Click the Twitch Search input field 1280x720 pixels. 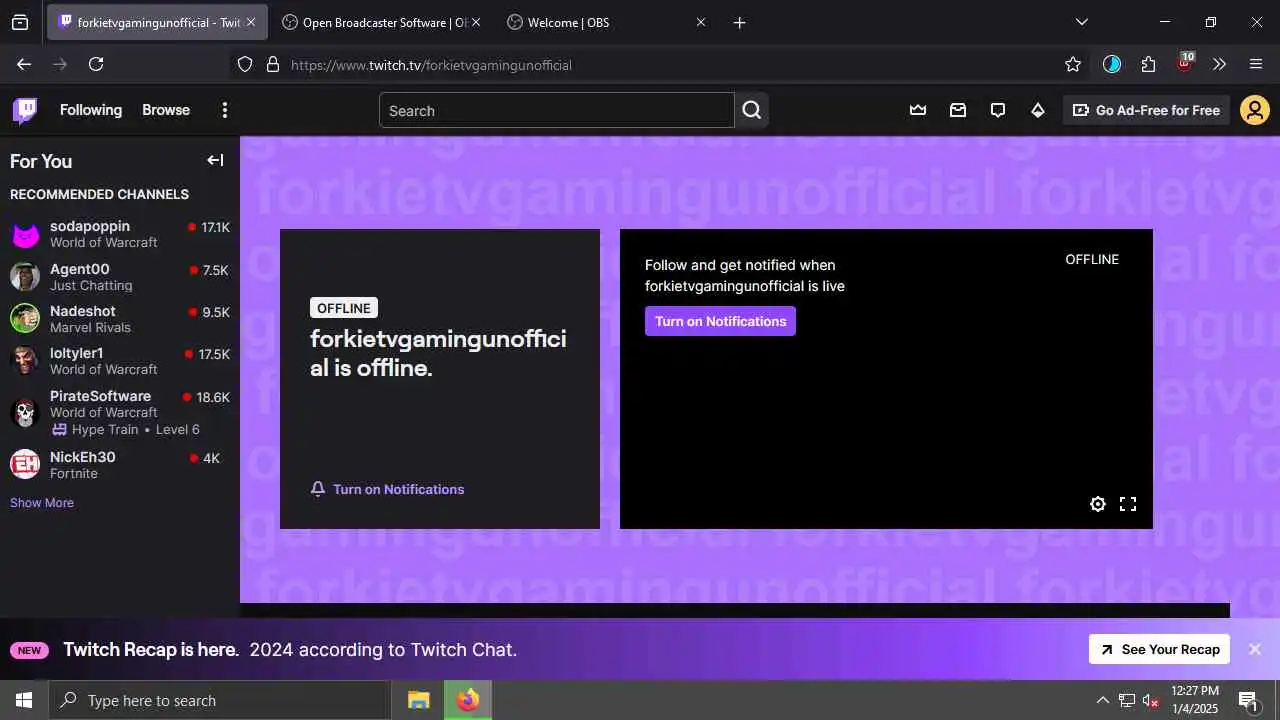click(x=557, y=110)
